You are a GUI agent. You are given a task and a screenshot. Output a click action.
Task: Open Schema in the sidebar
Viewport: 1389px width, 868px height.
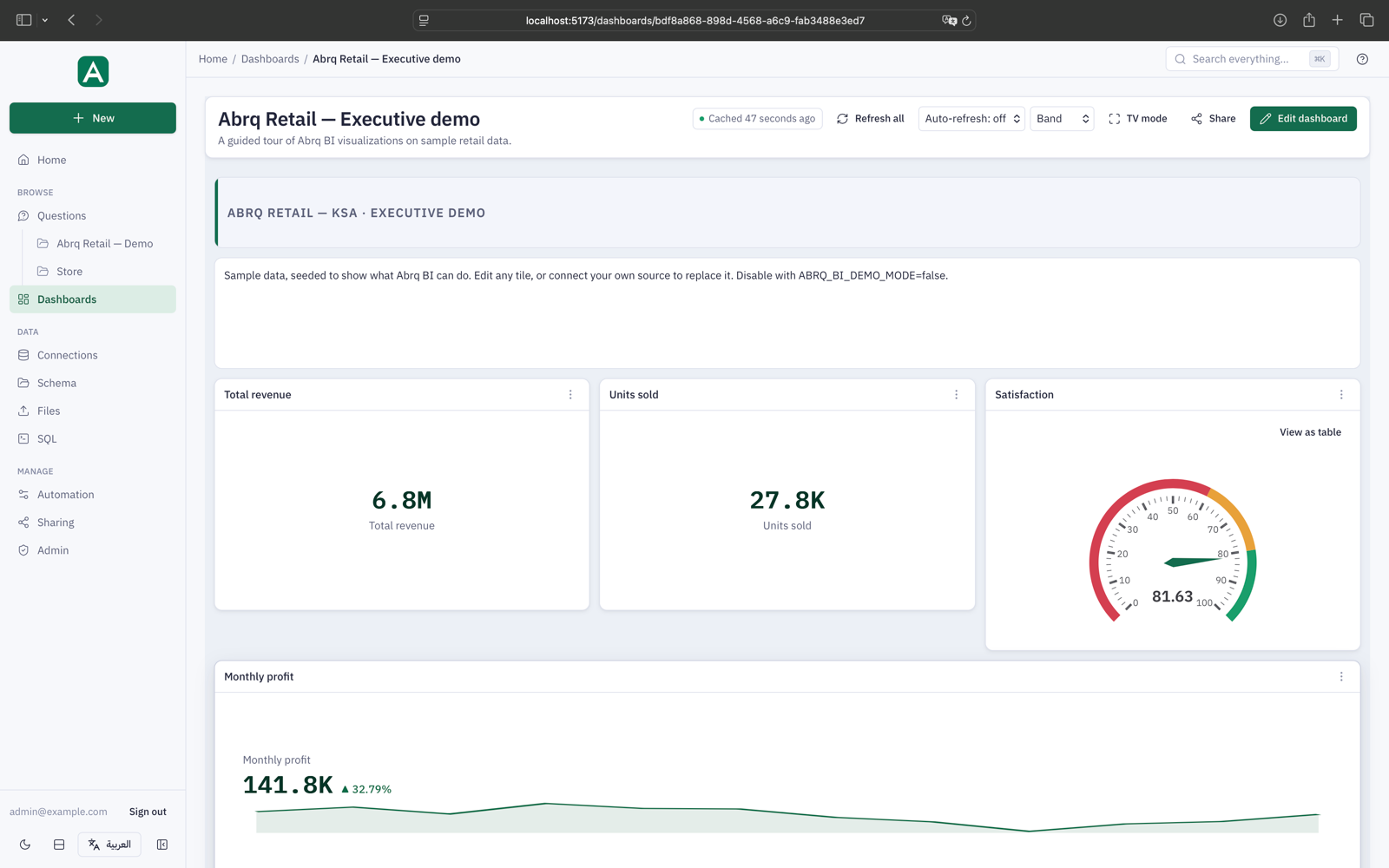[93, 383]
